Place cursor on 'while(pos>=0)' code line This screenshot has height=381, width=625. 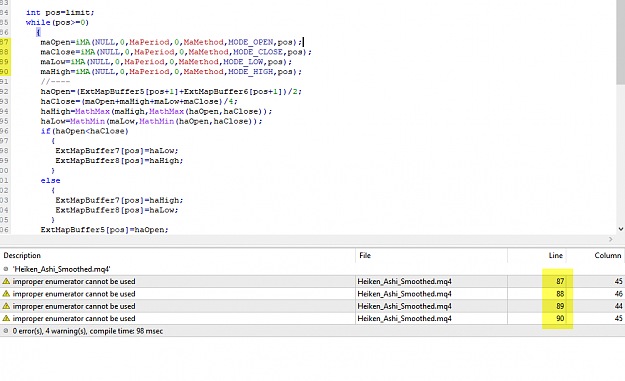[x=57, y=23]
